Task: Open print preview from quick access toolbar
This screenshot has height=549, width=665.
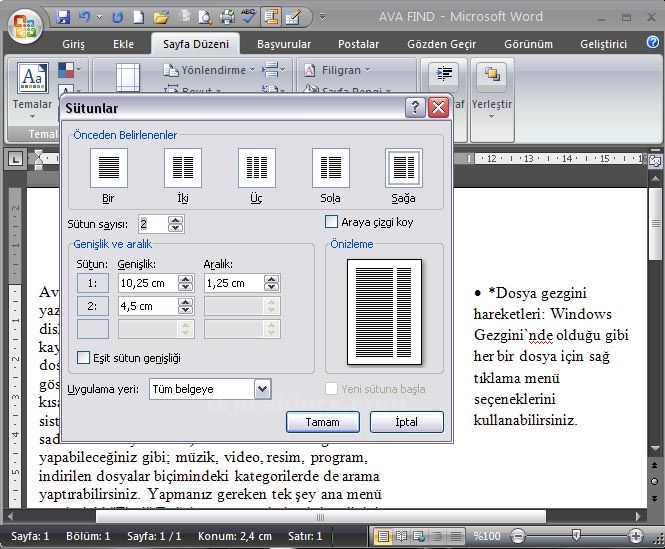Action: click(x=205, y=17)
